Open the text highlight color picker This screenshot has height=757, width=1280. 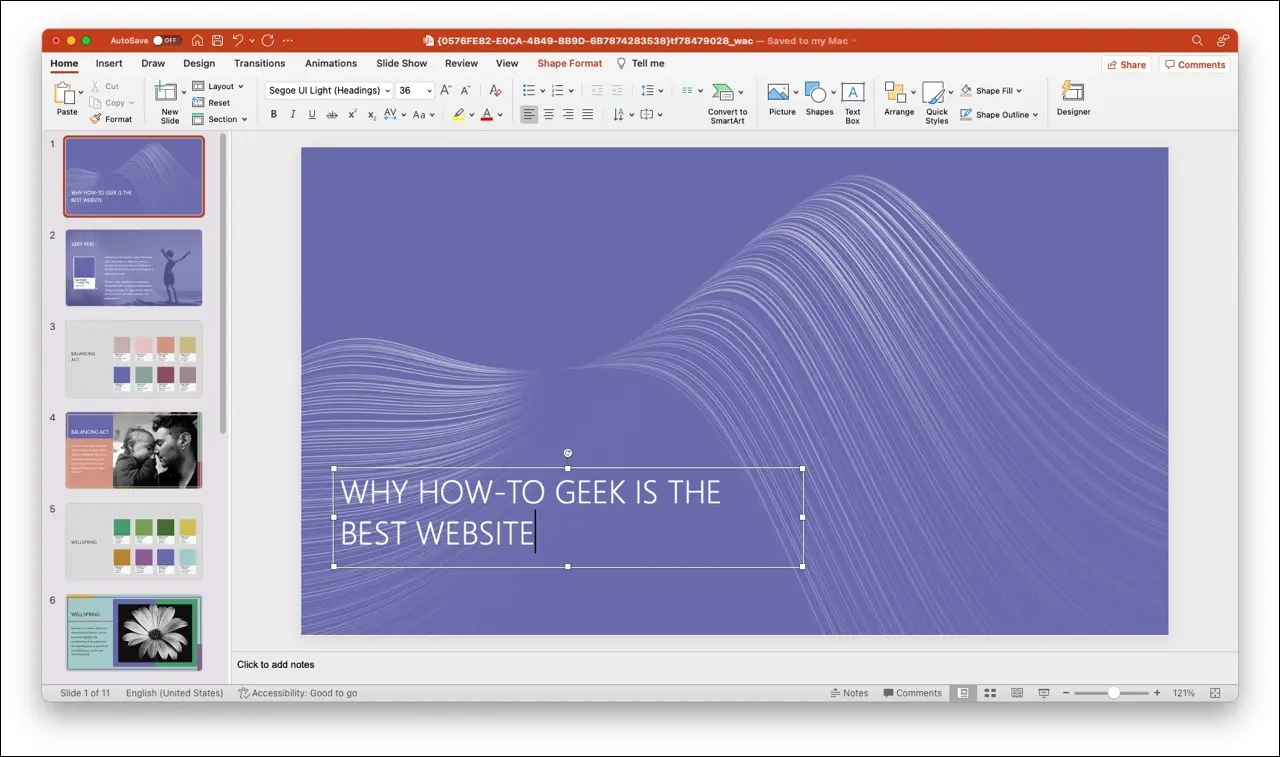[473, 115]
